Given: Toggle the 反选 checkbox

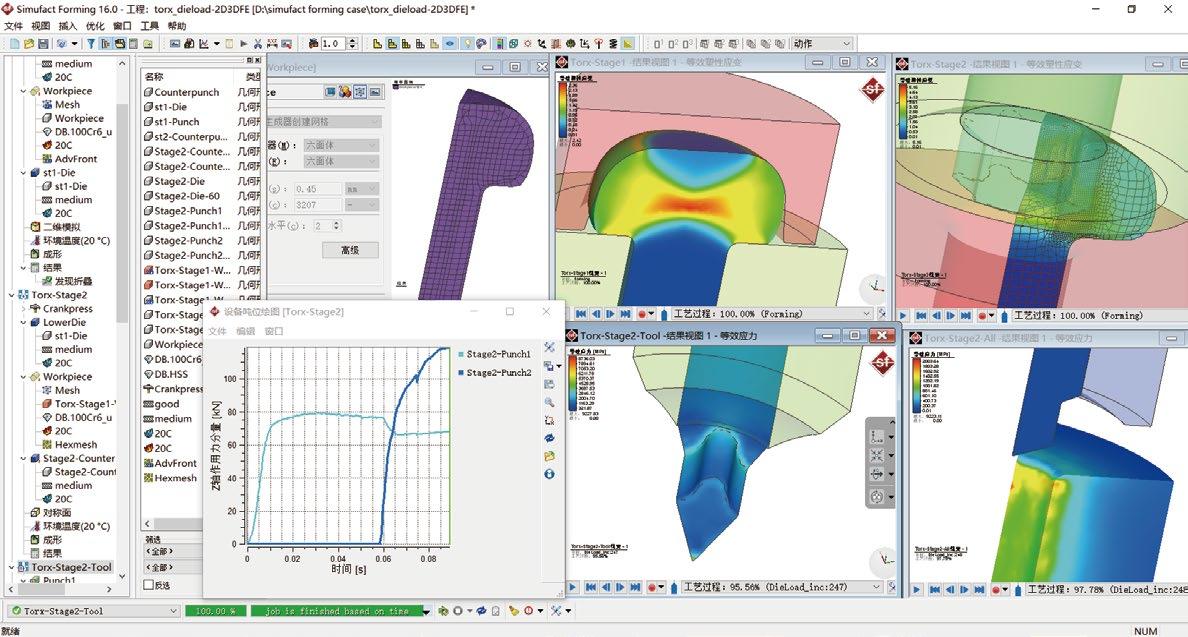Looking at the screenshot, I should tap(149, 585).
